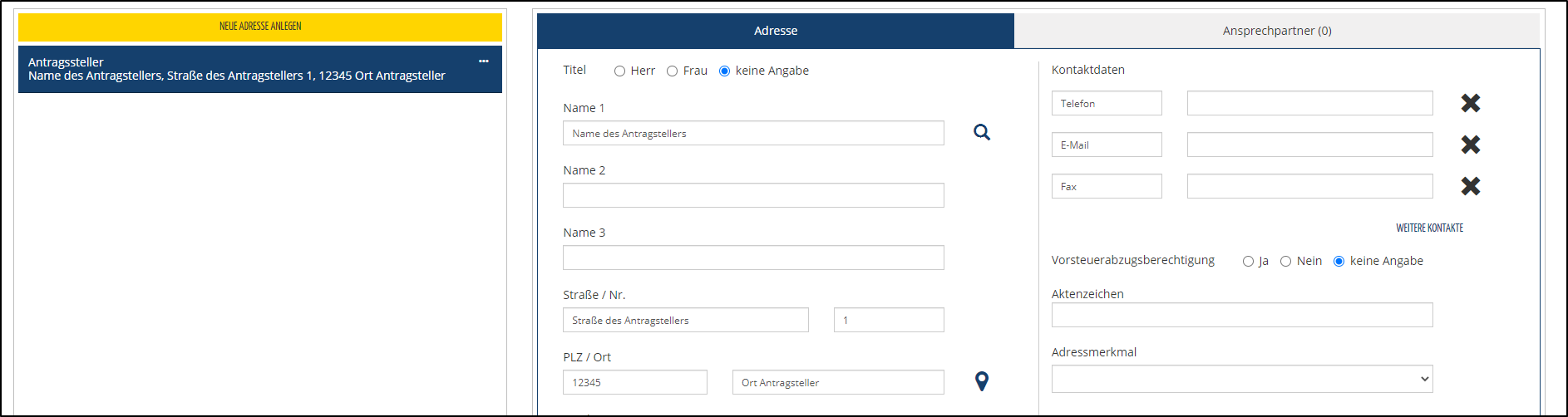1568x417 pixels.
Task: Click the Weitere Kontakte link
Action: [1429, 228]
